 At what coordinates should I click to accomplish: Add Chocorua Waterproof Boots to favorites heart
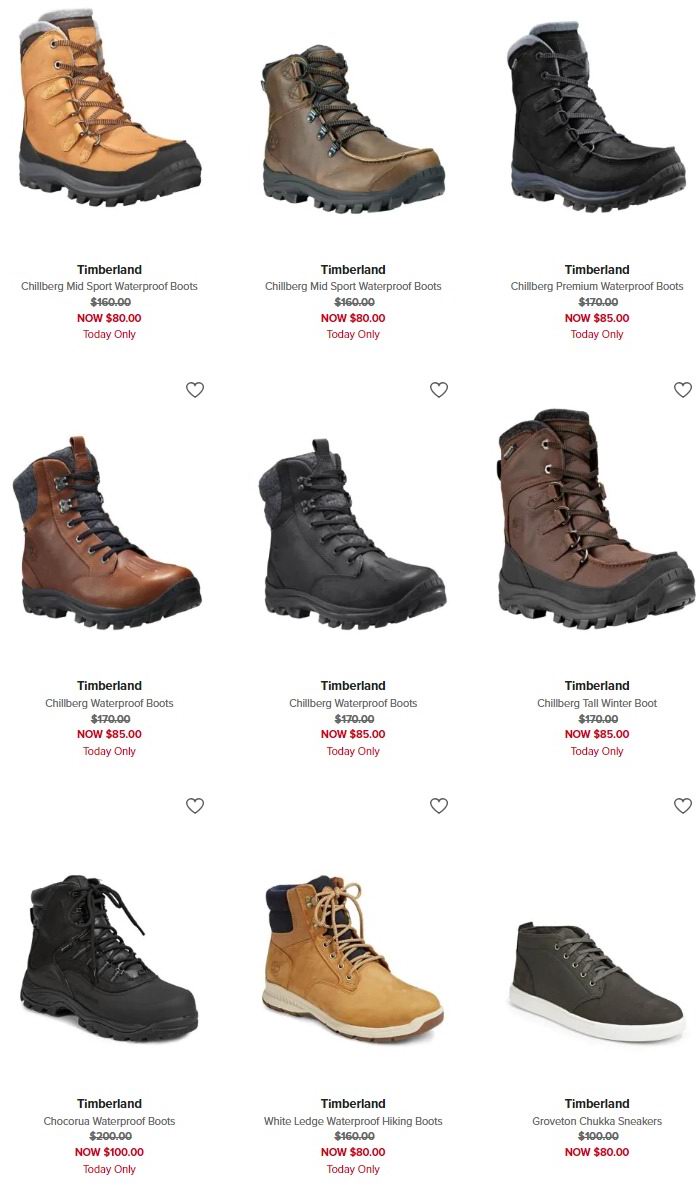[195, 806]
